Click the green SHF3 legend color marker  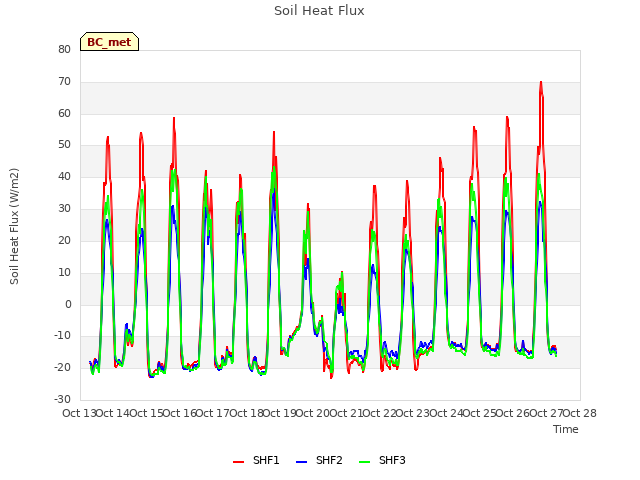(x=364, y=462)
